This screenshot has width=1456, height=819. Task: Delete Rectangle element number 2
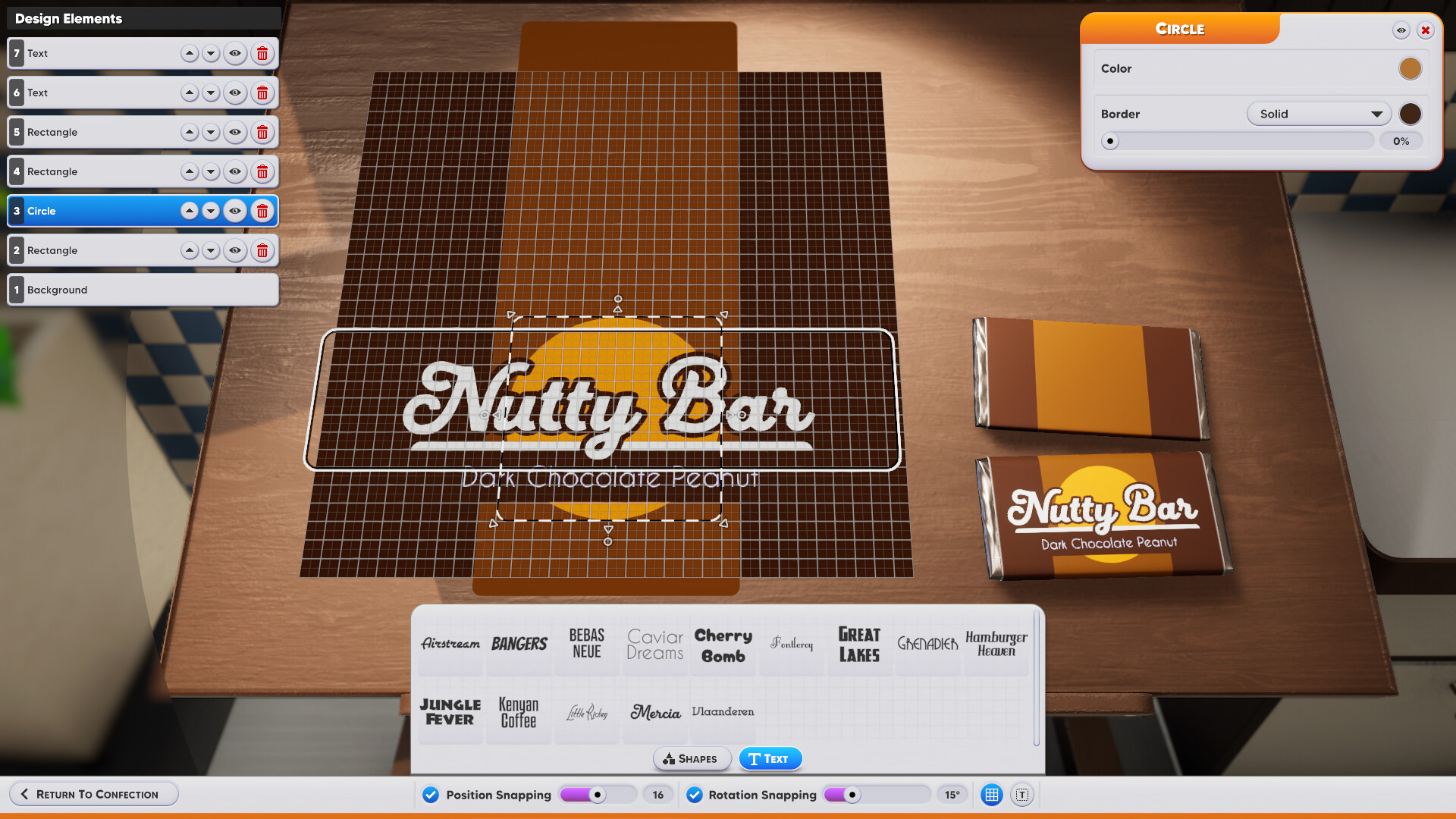[262, 250]
